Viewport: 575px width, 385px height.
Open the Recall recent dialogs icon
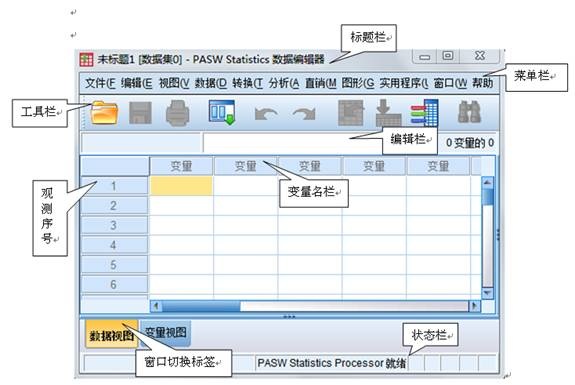point(222,112)
